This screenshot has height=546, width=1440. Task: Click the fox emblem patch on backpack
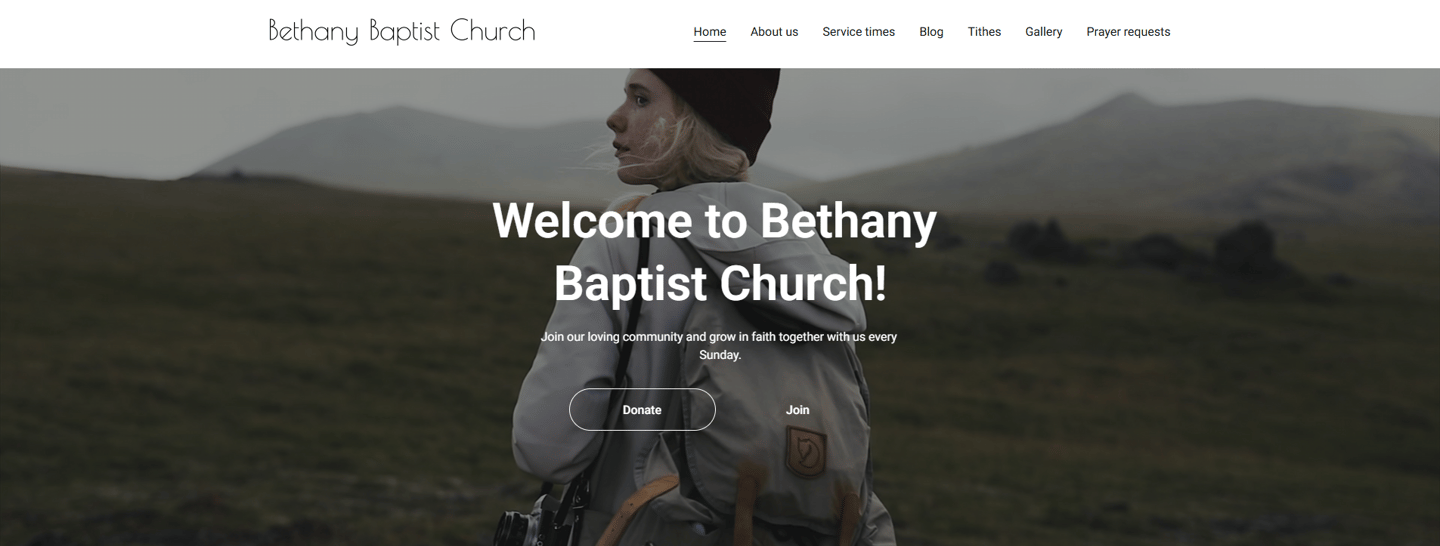pos(805,451)
